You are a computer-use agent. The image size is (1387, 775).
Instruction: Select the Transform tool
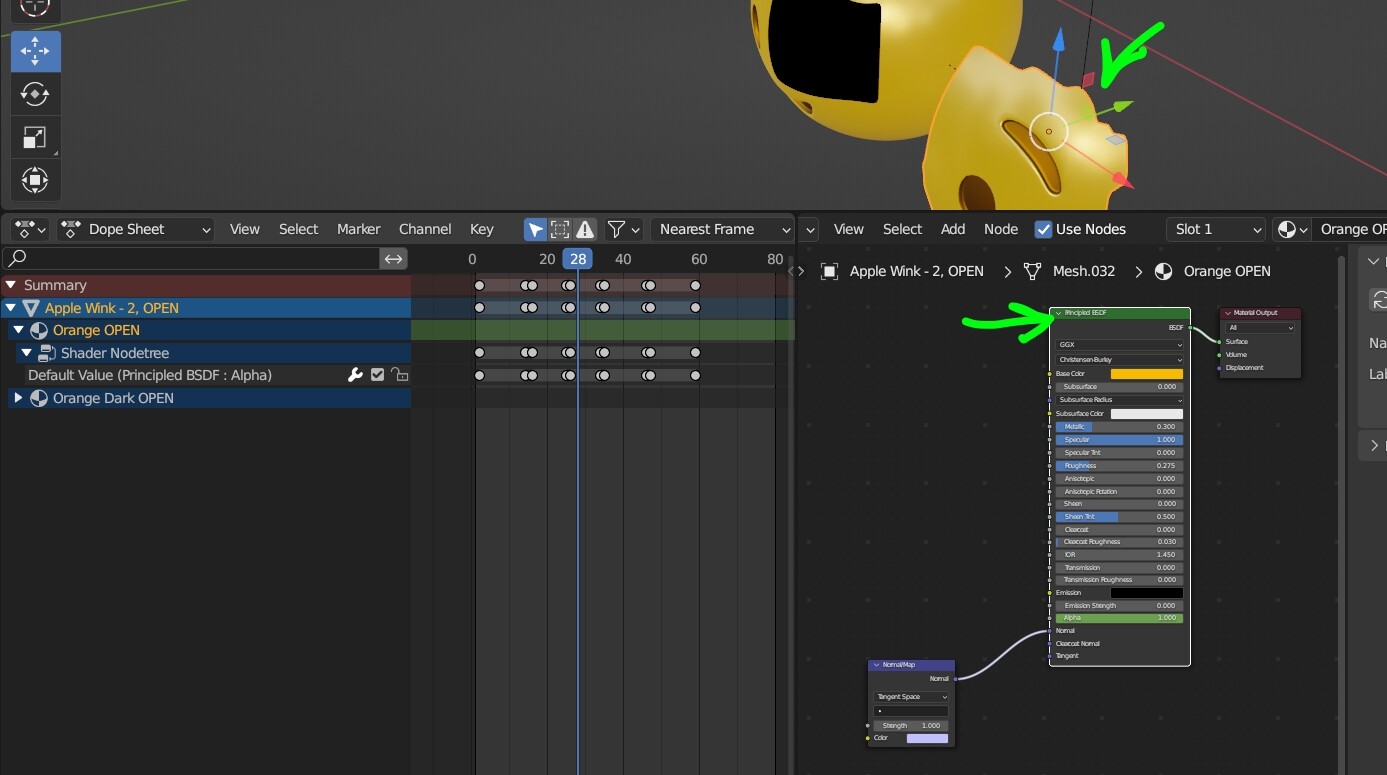tap(35, 180)
